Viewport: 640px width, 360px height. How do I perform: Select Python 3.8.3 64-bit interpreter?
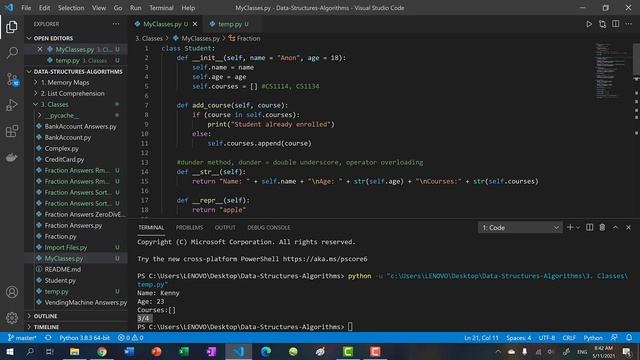point(84,338)
